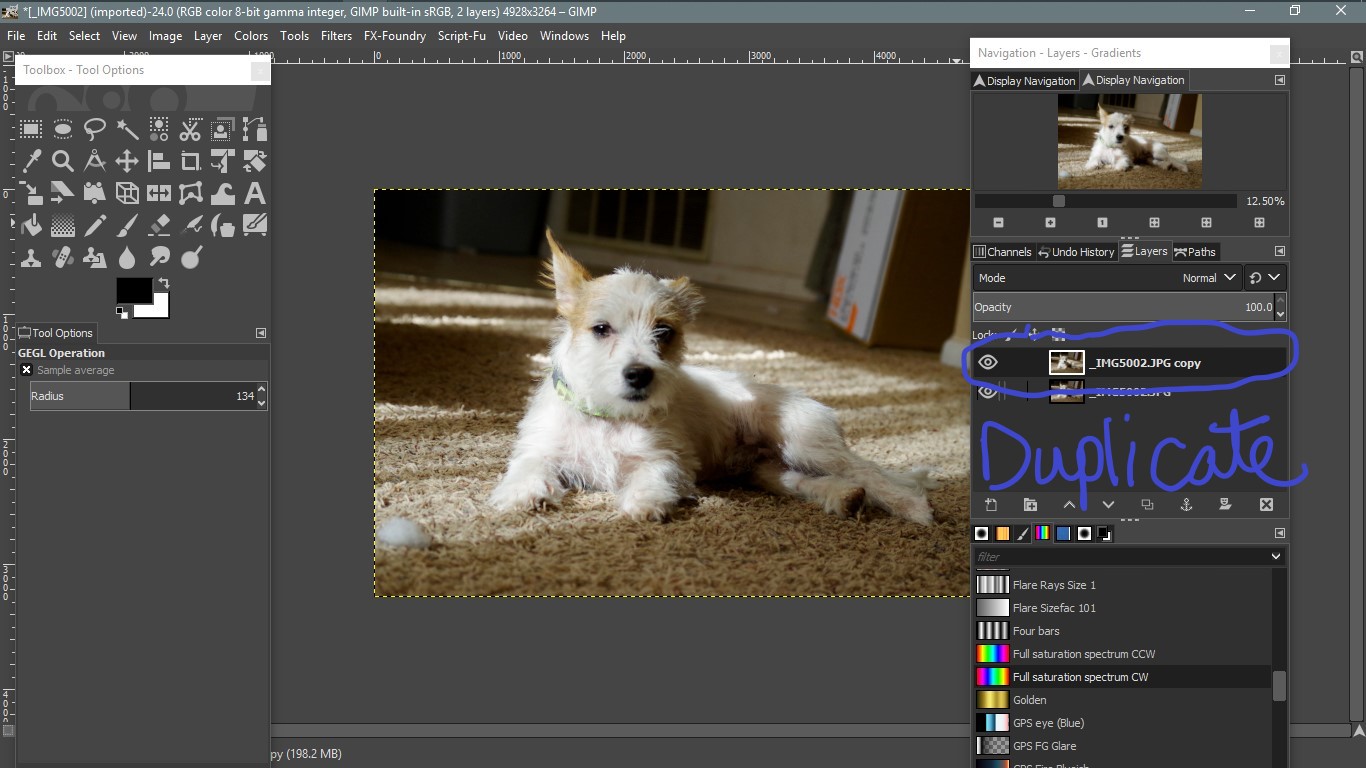Click the foreground black color swatch
1366x768 pixels.
134,290
